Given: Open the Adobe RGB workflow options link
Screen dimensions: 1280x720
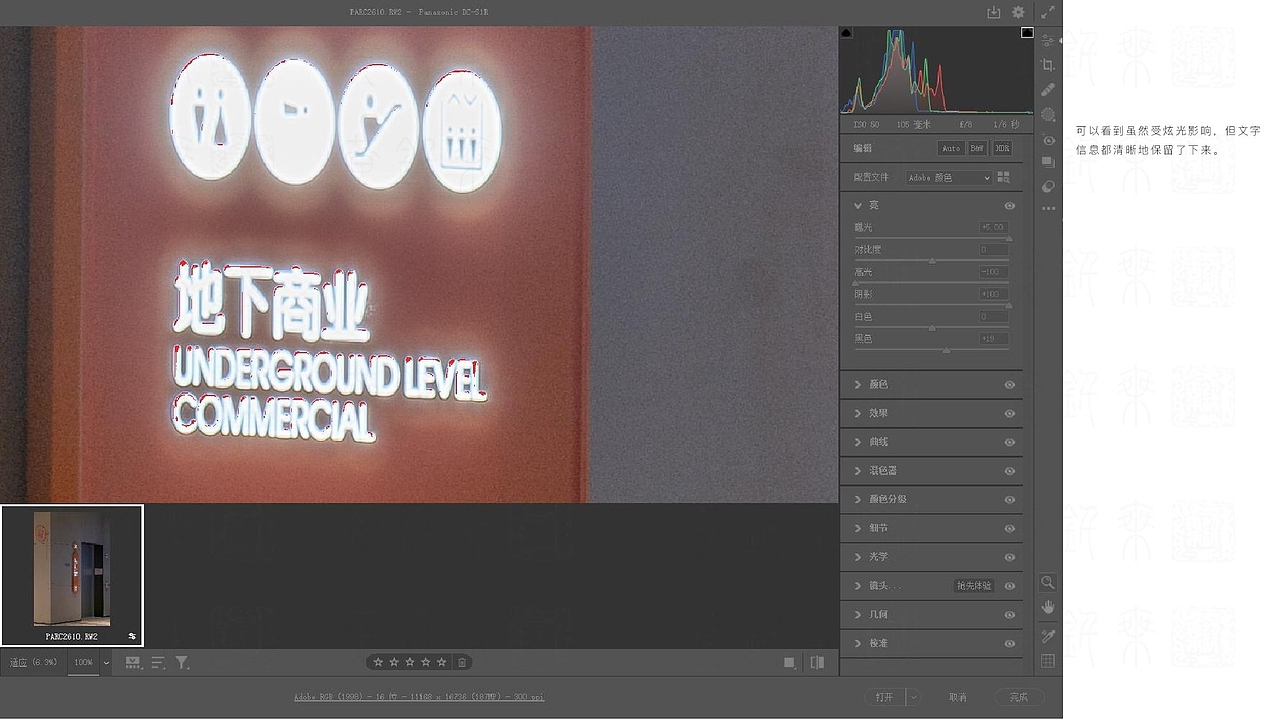Looking at the screenshot, I should coord(419,697).
